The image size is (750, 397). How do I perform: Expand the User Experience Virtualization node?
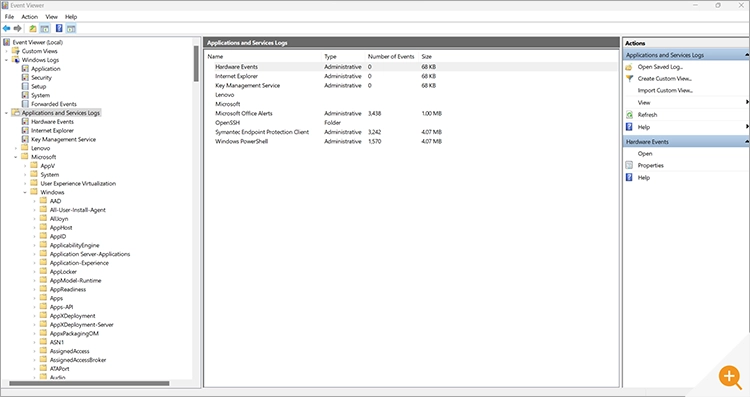coord(25,184)
